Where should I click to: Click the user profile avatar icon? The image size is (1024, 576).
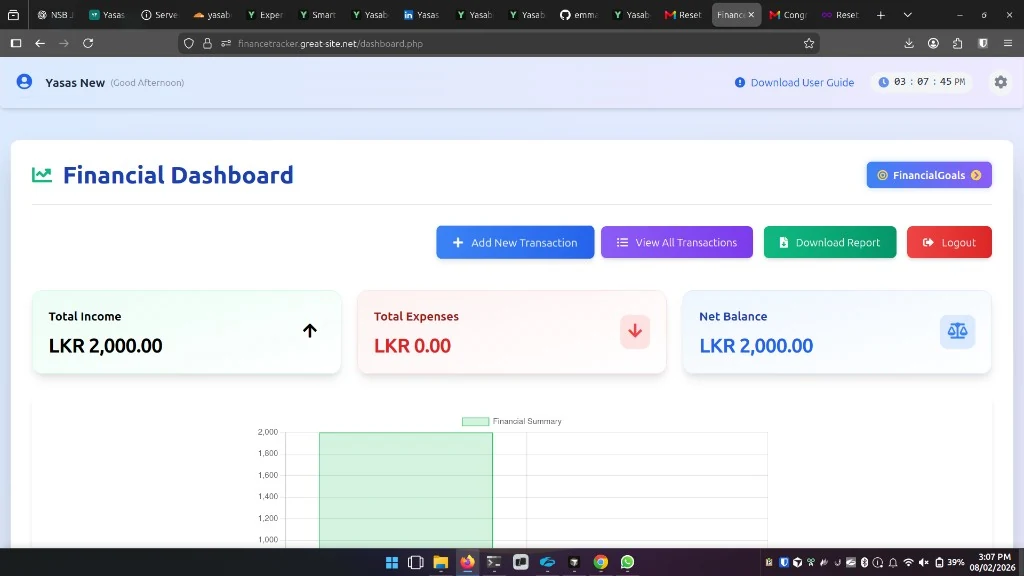[x=24, y=82]
